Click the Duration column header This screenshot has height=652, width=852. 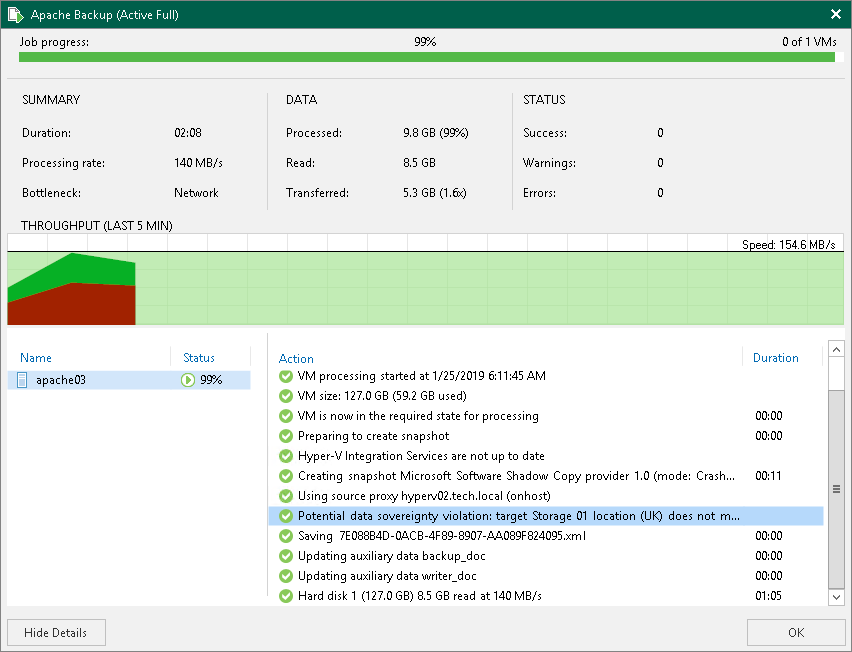pyautogui.click(x=775, y=358)
